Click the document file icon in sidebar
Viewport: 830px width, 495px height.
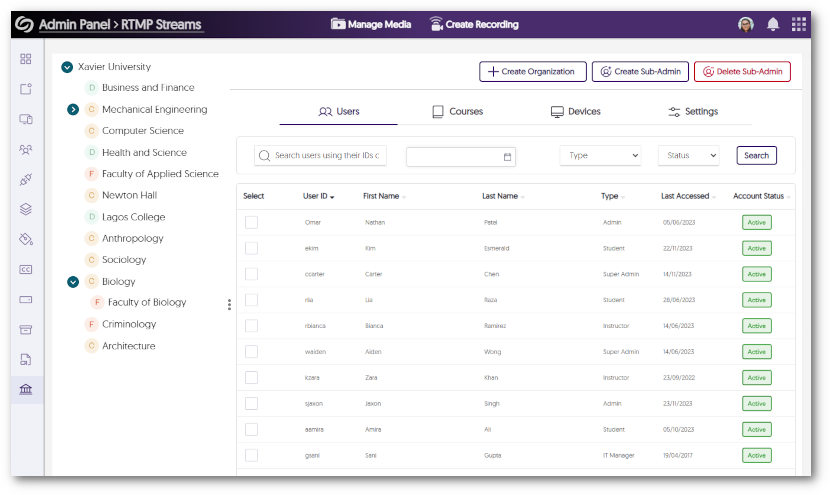tap(25, 359)
